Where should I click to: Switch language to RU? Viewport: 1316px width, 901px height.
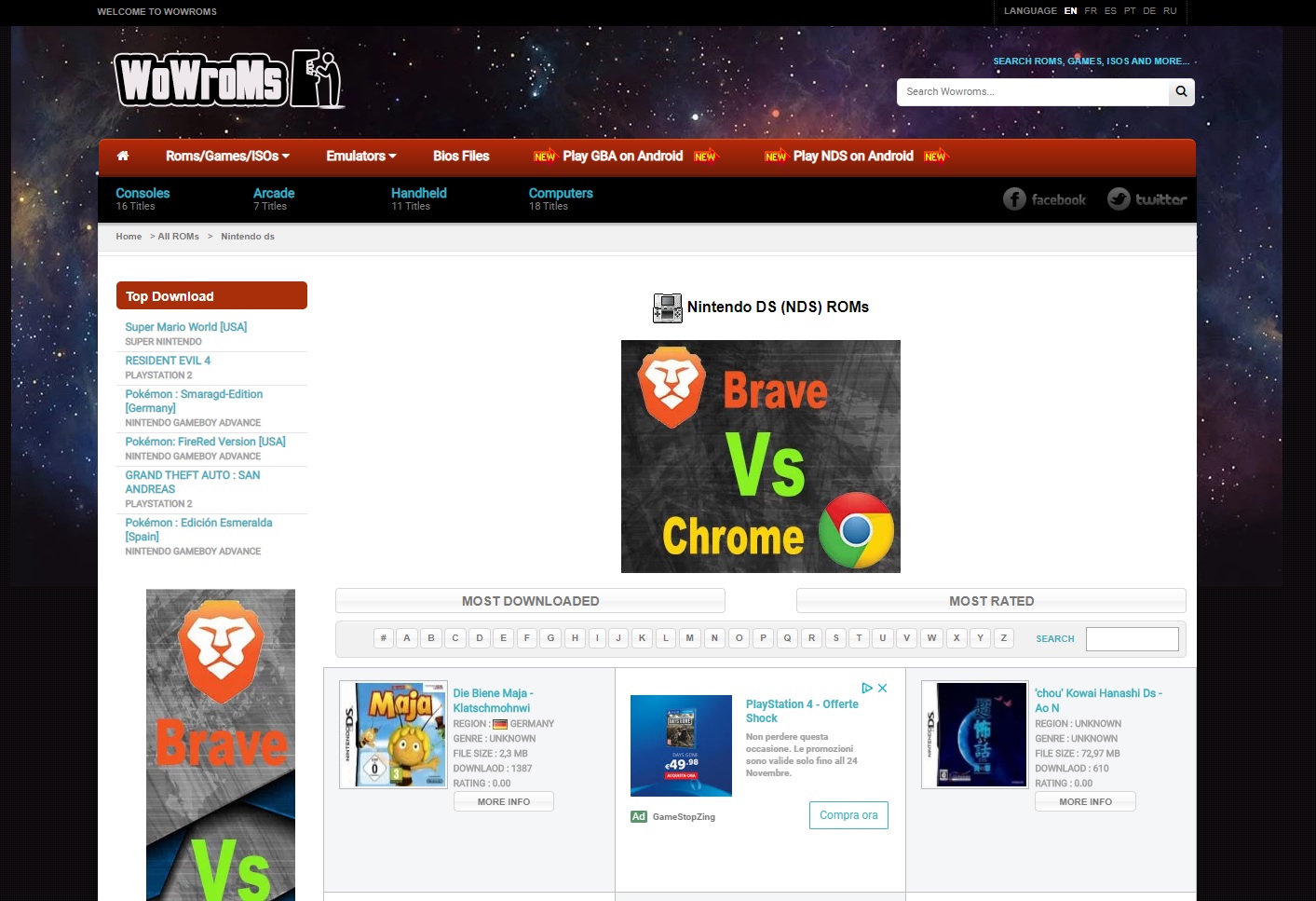pos(1170,11)
